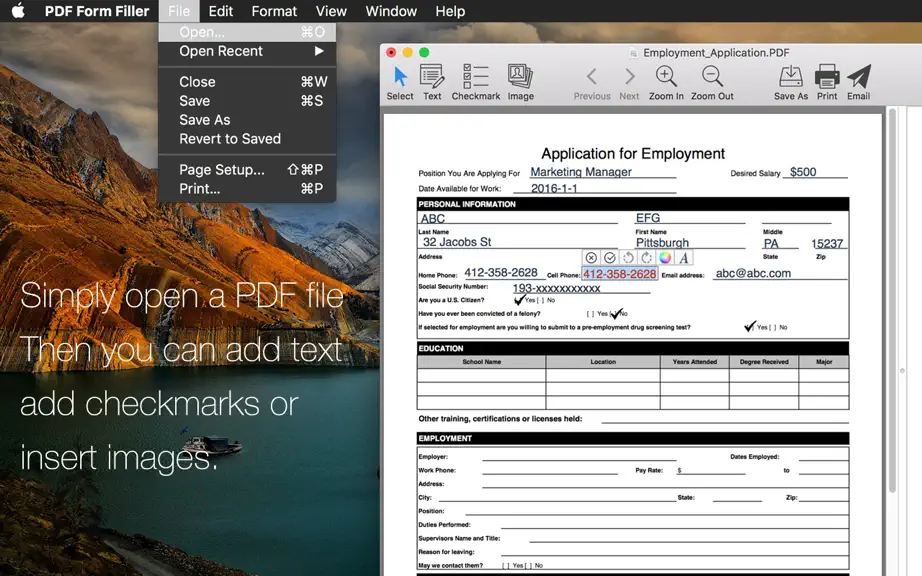Select the Image insert tool

[520, 83]
